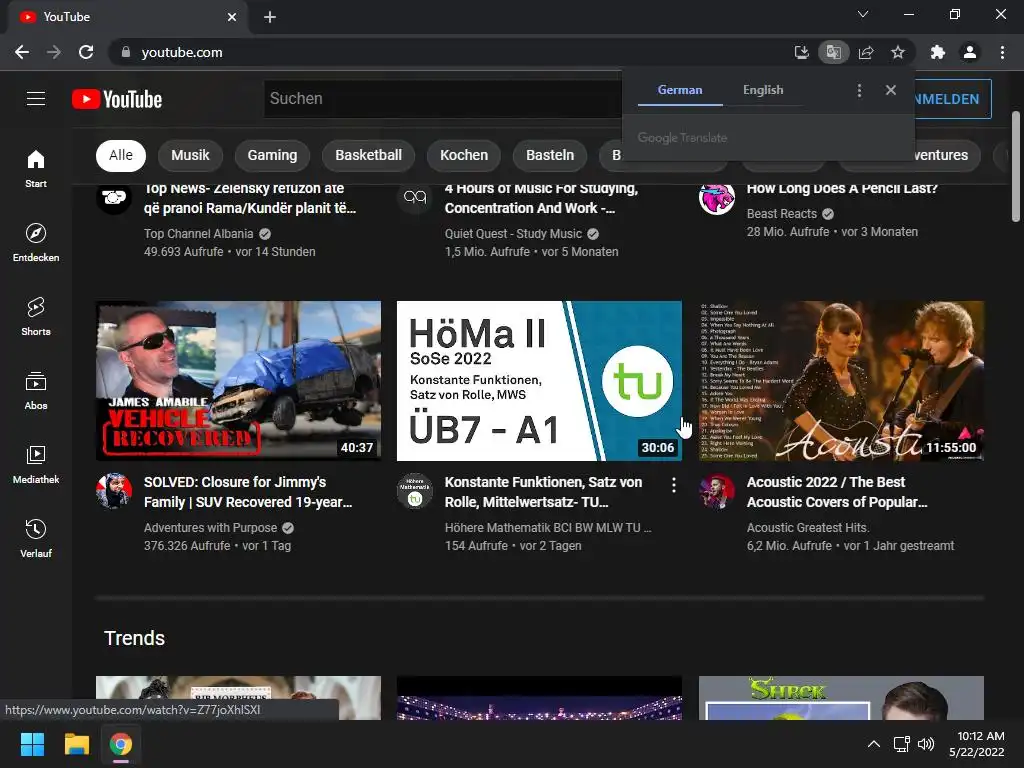Click the Google Translate icon in address bar
Image resolution: width=1024 pixels, height=768 pixels.
(833, 52)
